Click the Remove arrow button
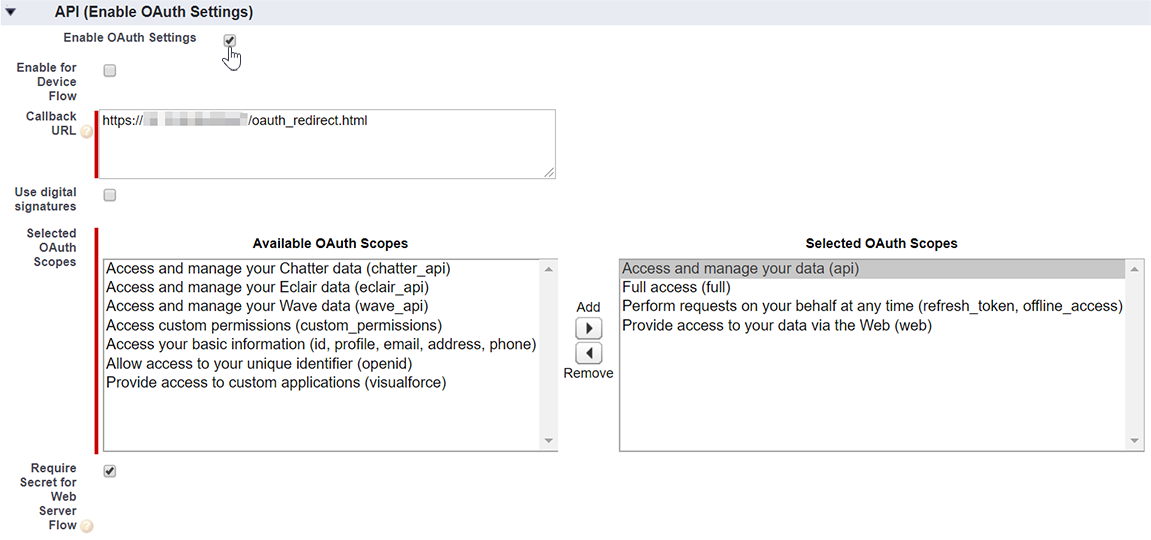 point(589,354)
